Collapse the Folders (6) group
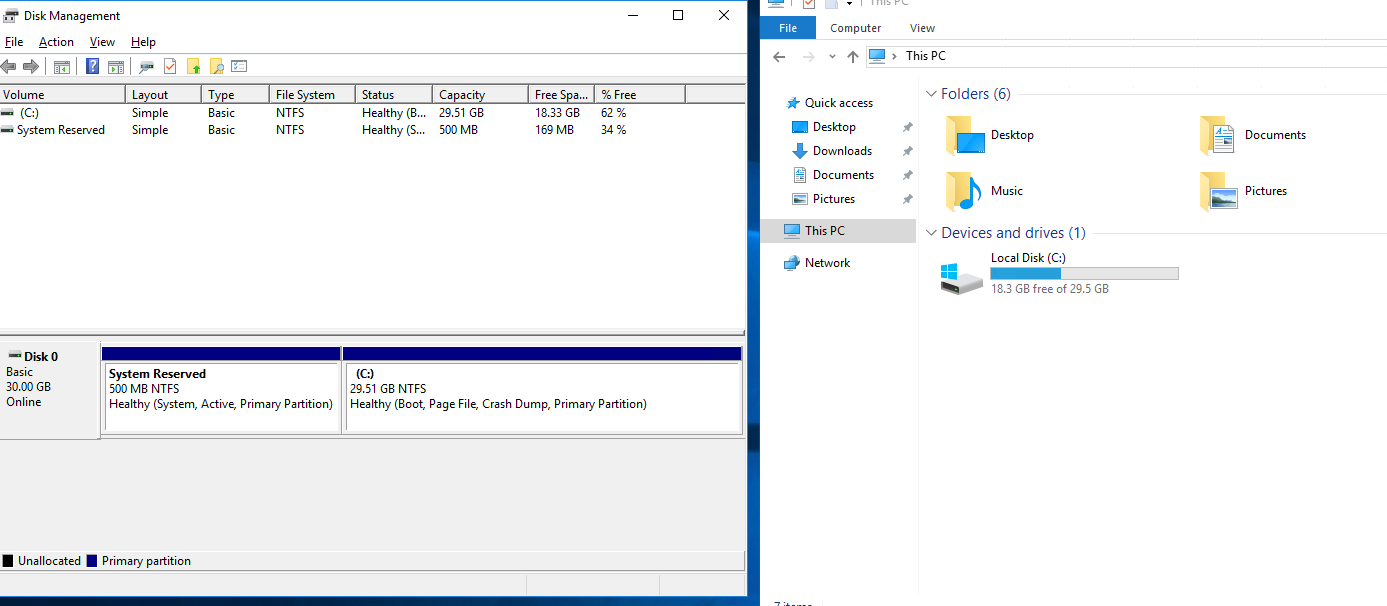1387x606 pixels. point(931,94)
